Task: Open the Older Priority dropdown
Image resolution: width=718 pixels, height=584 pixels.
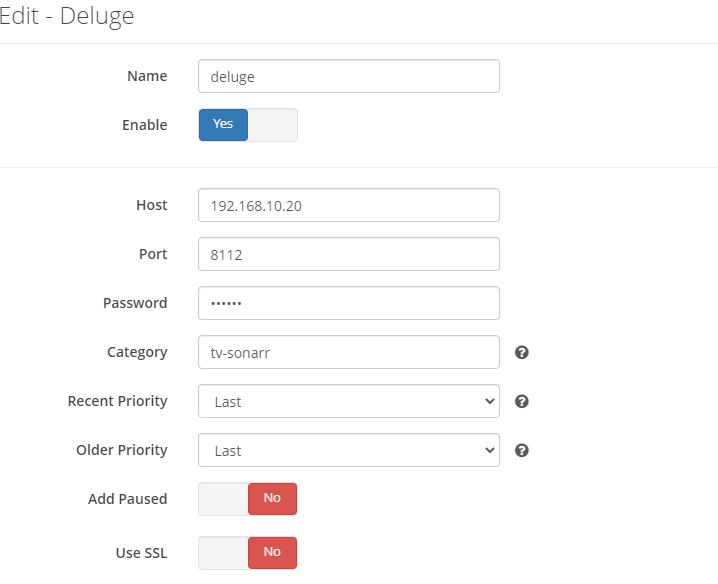Action: pyautogui.click(x=348, y=450)
